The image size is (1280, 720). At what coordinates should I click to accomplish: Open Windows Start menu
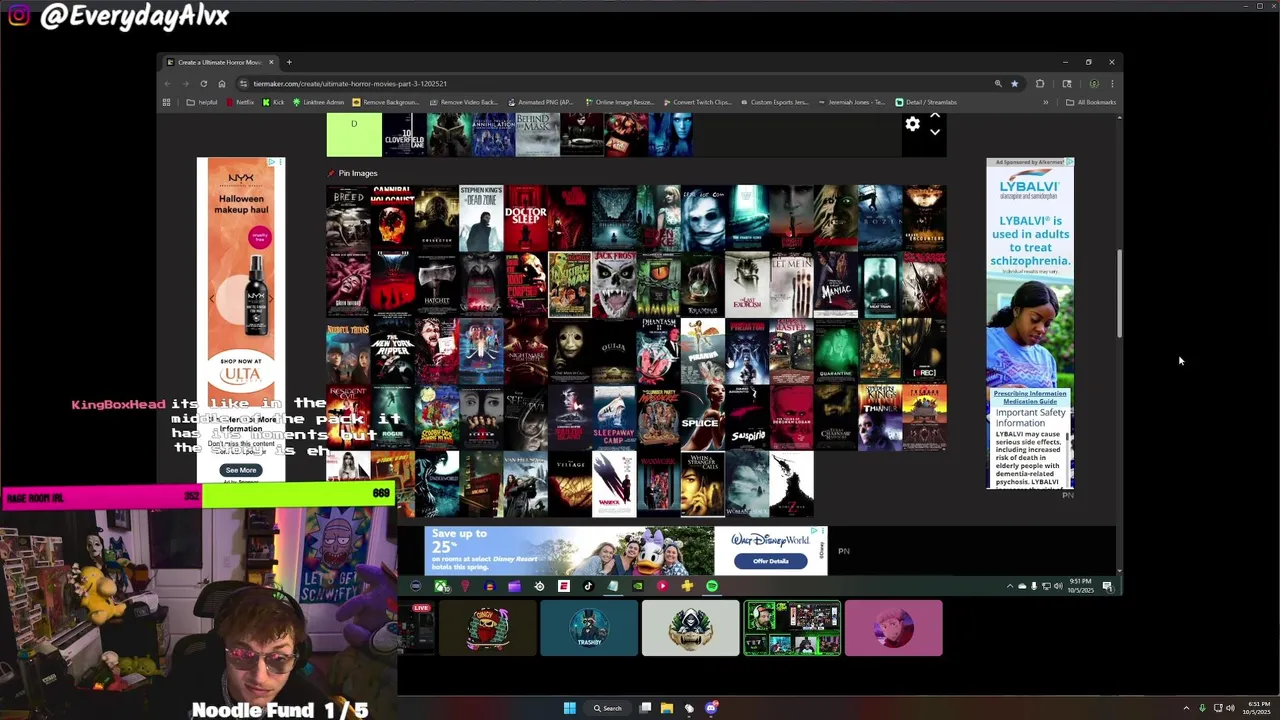pos(570,708)
